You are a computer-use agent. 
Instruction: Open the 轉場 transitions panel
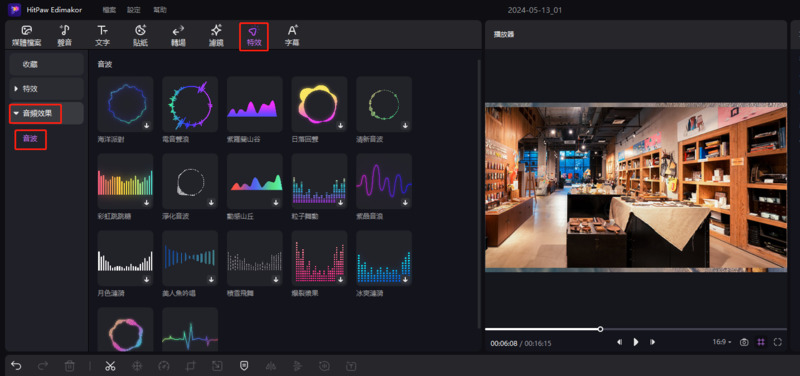click(178, 36)
